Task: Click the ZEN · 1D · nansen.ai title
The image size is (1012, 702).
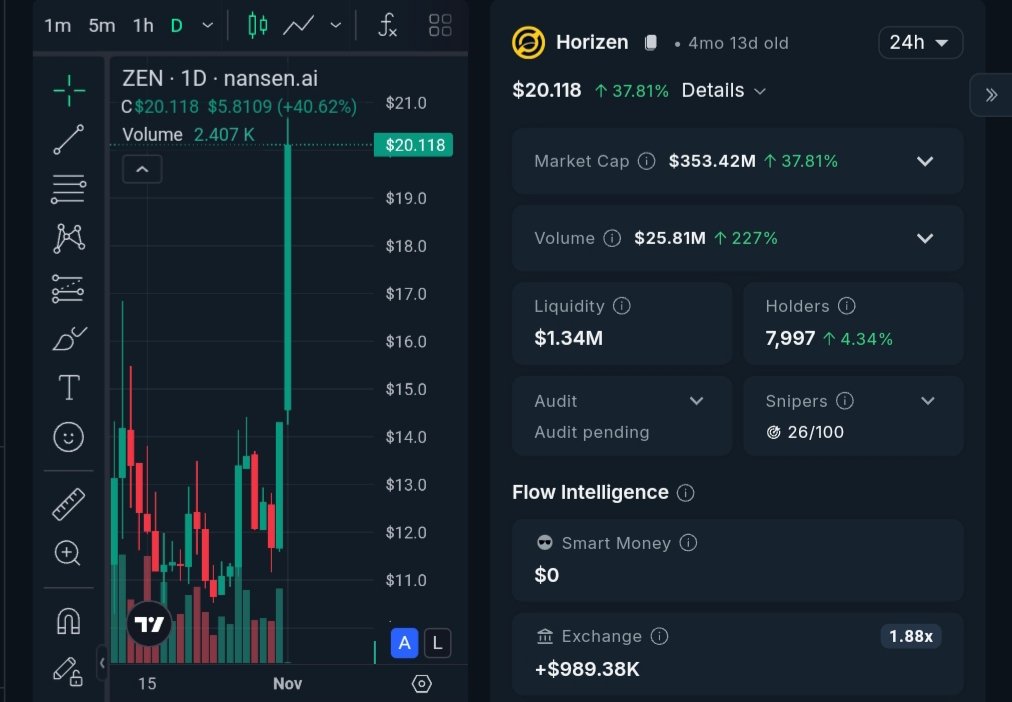Action: 220,79
